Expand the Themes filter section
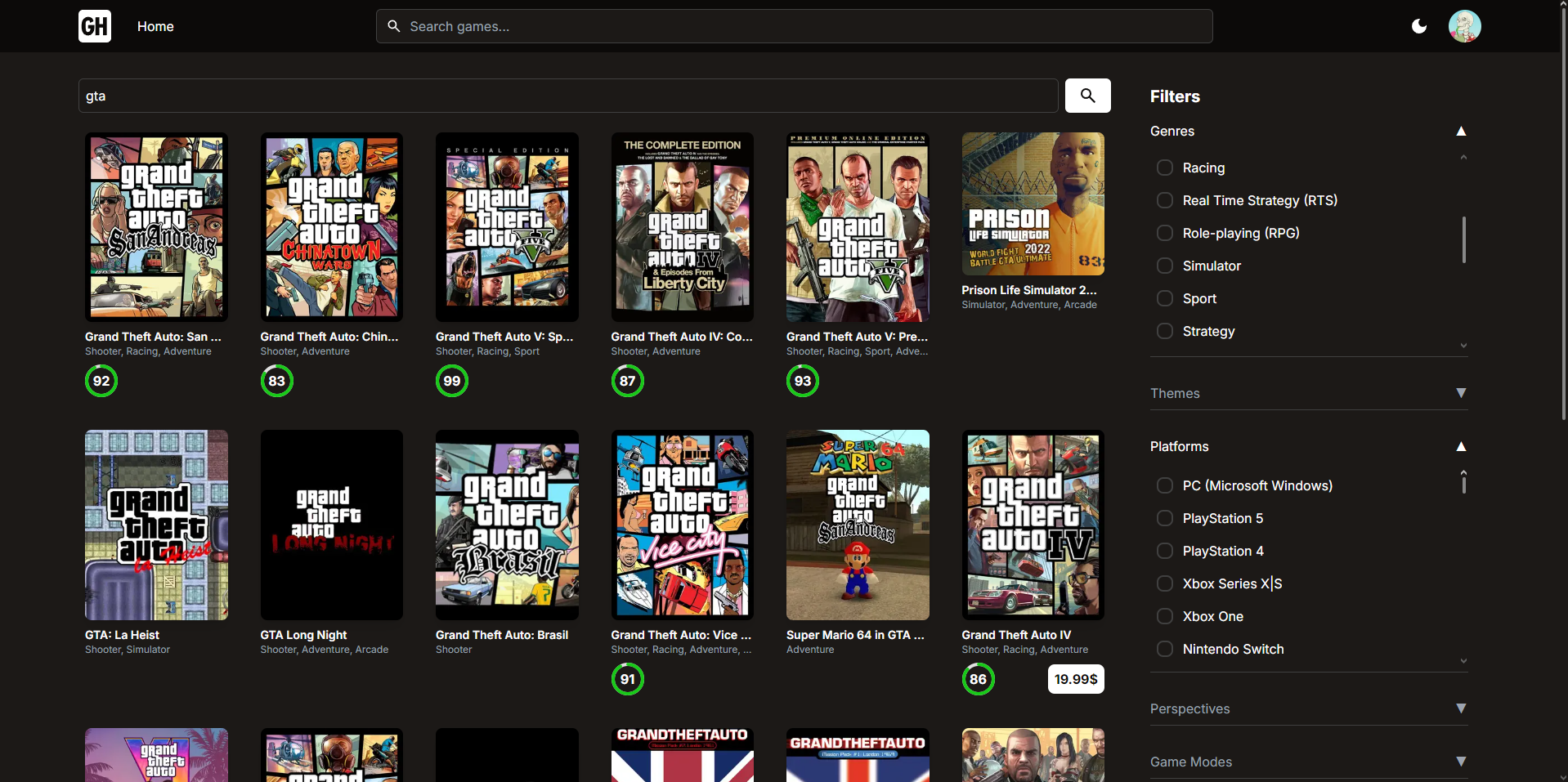 tap(1462, 393)
